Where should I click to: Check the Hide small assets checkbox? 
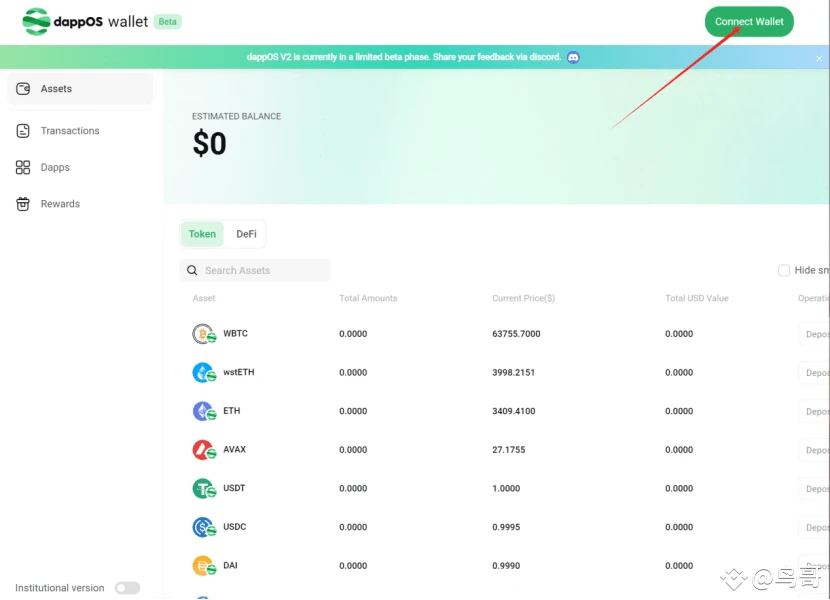784,271
